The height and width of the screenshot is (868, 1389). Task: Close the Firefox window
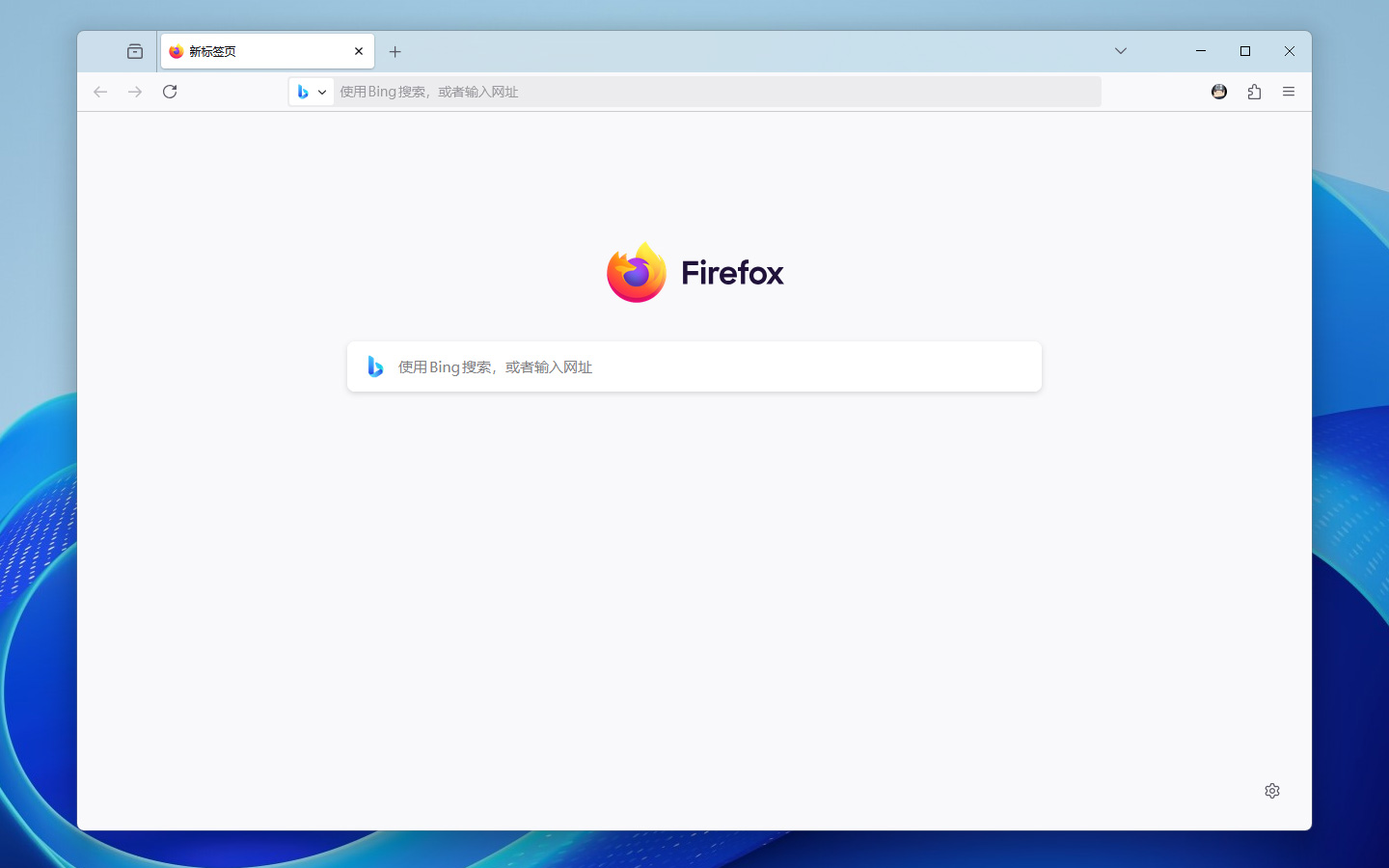[x=1290, y=51]
